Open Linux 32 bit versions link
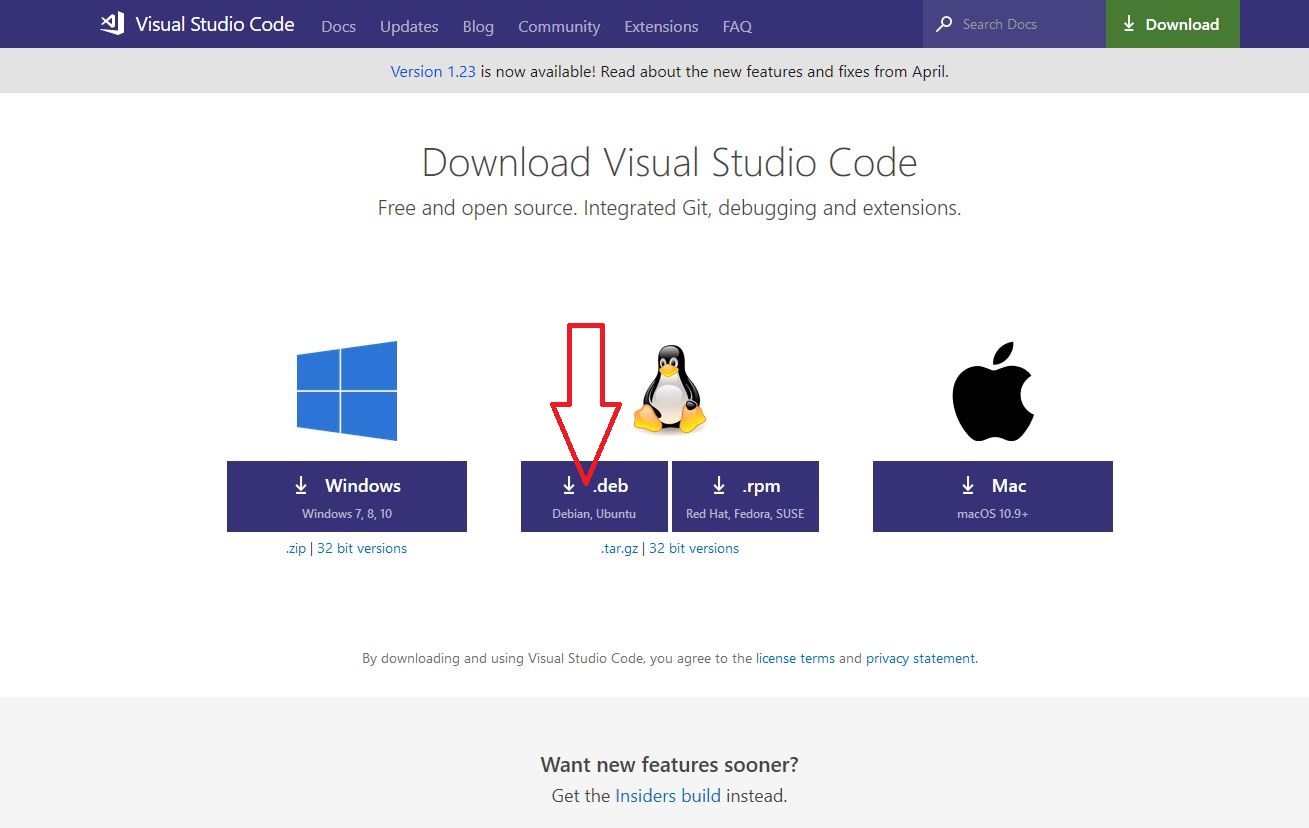The width and height of the screenshot is (1309, 828). 694,548
